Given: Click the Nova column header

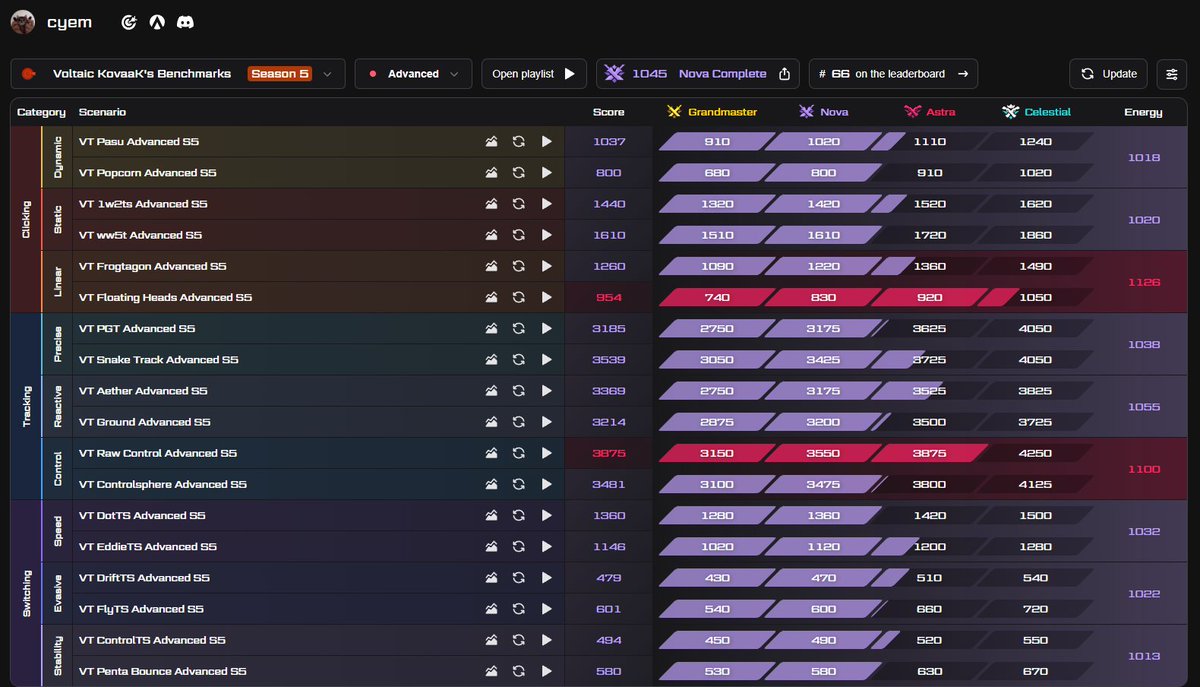Looking at the screenshot, I should 823,112.
